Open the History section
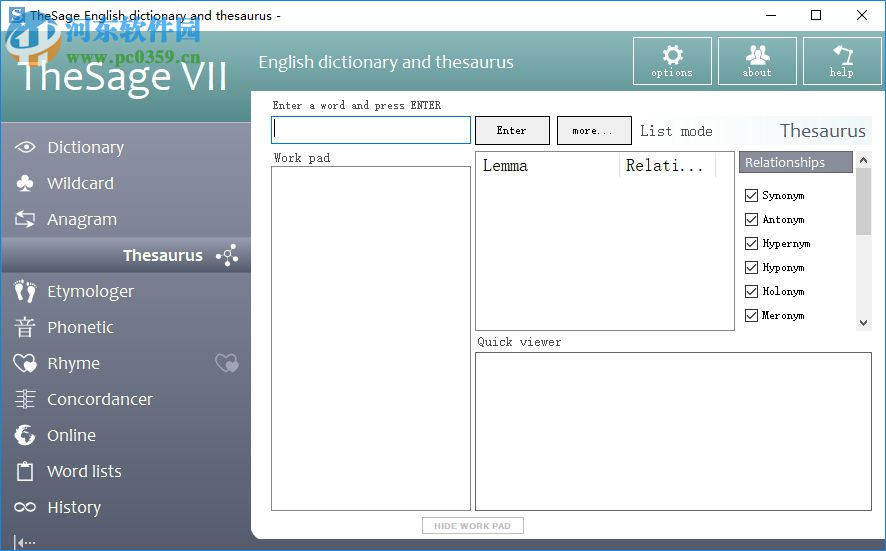 point(125,507)
